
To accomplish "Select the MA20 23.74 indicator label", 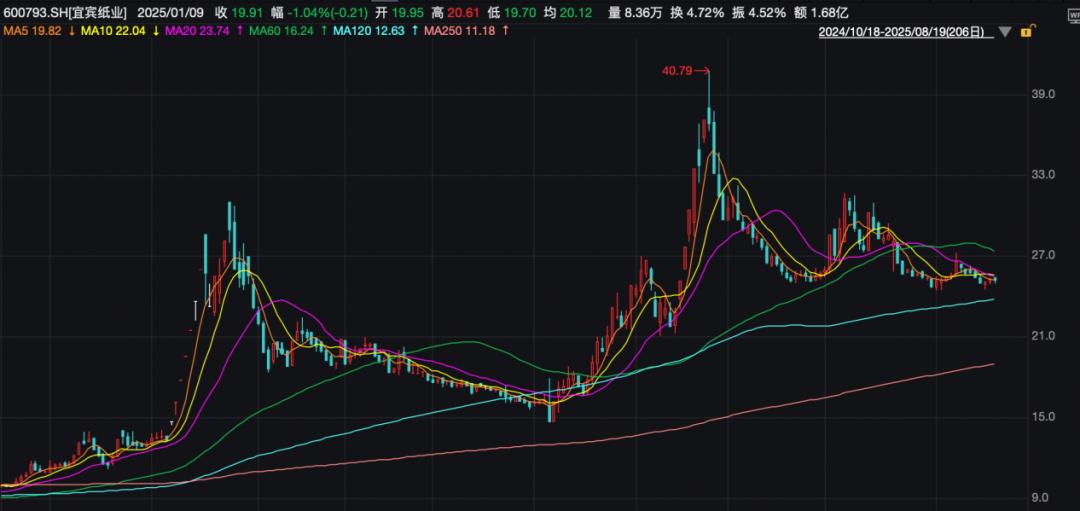I will (x=196, y=30).
